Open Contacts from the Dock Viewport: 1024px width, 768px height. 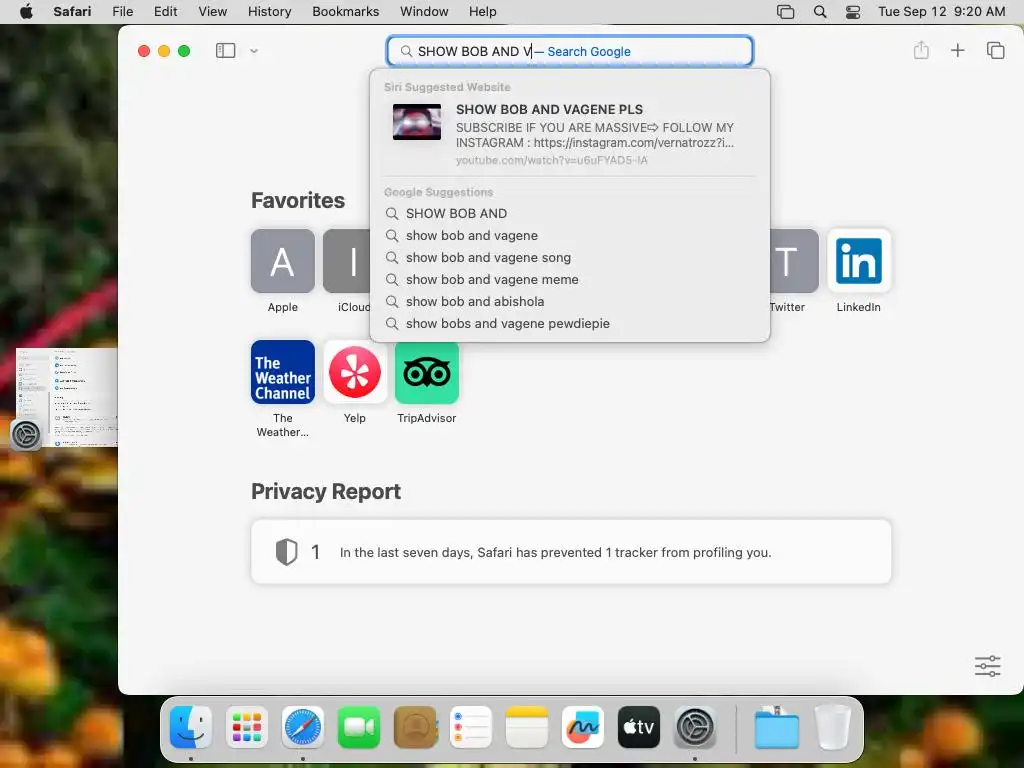[415, 727]
